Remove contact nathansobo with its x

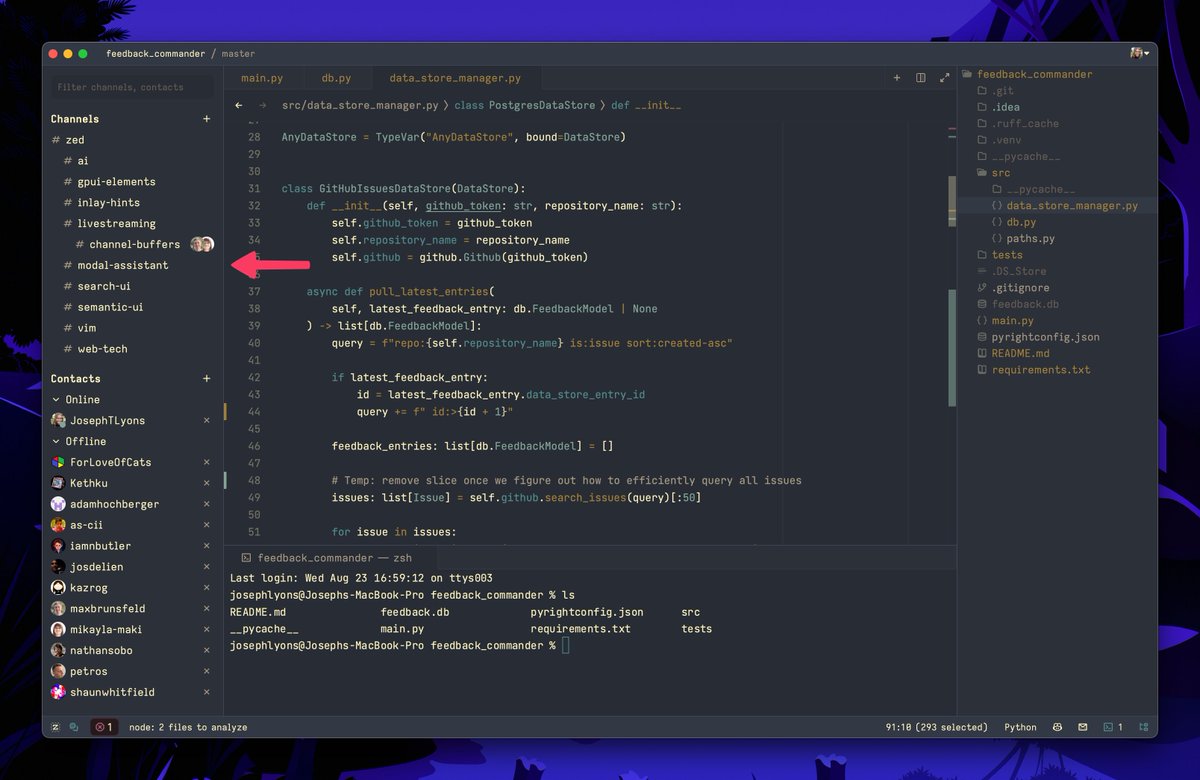point(207,651)
